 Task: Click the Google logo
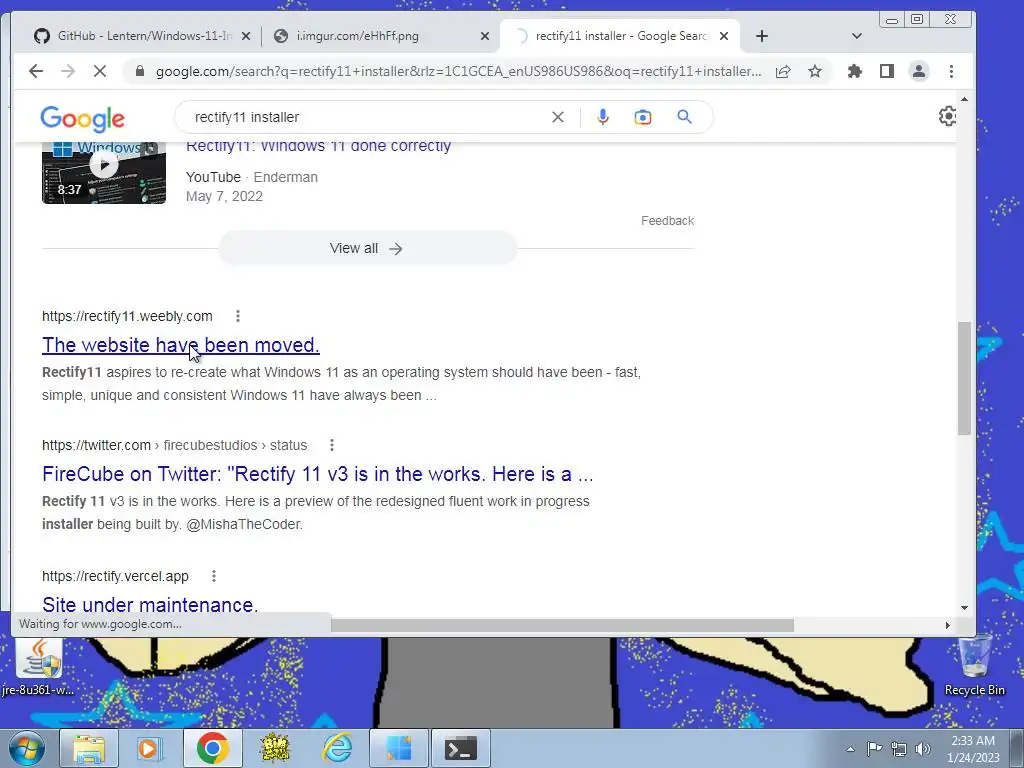click(x=82, y=118)
